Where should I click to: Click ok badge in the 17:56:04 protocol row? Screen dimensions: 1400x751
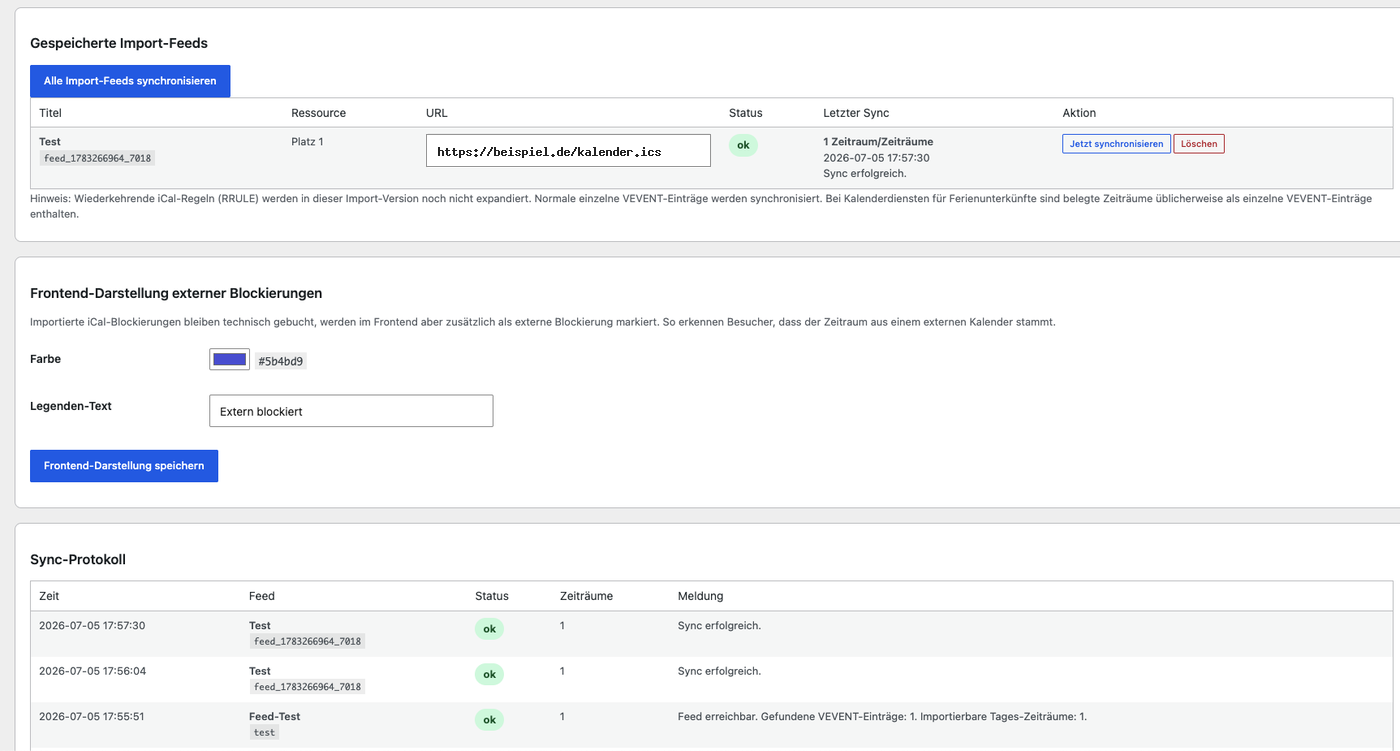(x=489, y=674)
